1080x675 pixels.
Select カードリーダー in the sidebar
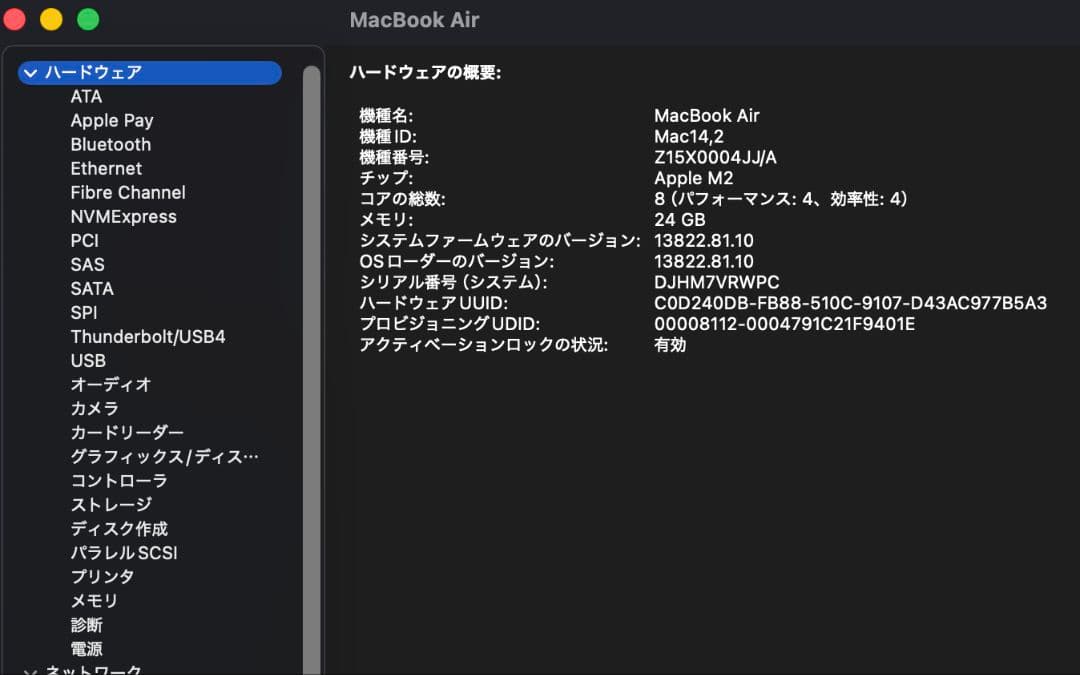pyautogui.click(x=127, y=433)
